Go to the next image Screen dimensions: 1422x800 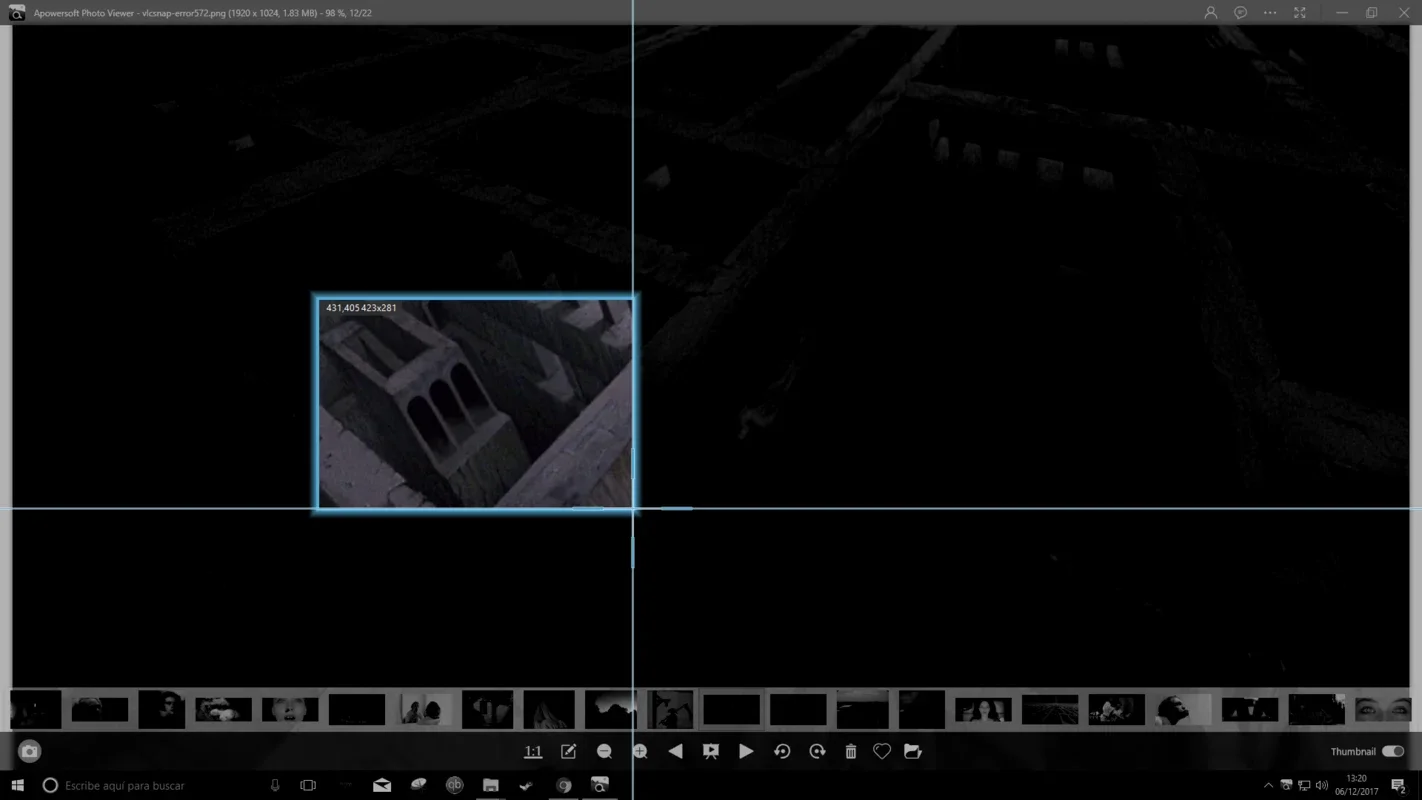click(746, 751)
